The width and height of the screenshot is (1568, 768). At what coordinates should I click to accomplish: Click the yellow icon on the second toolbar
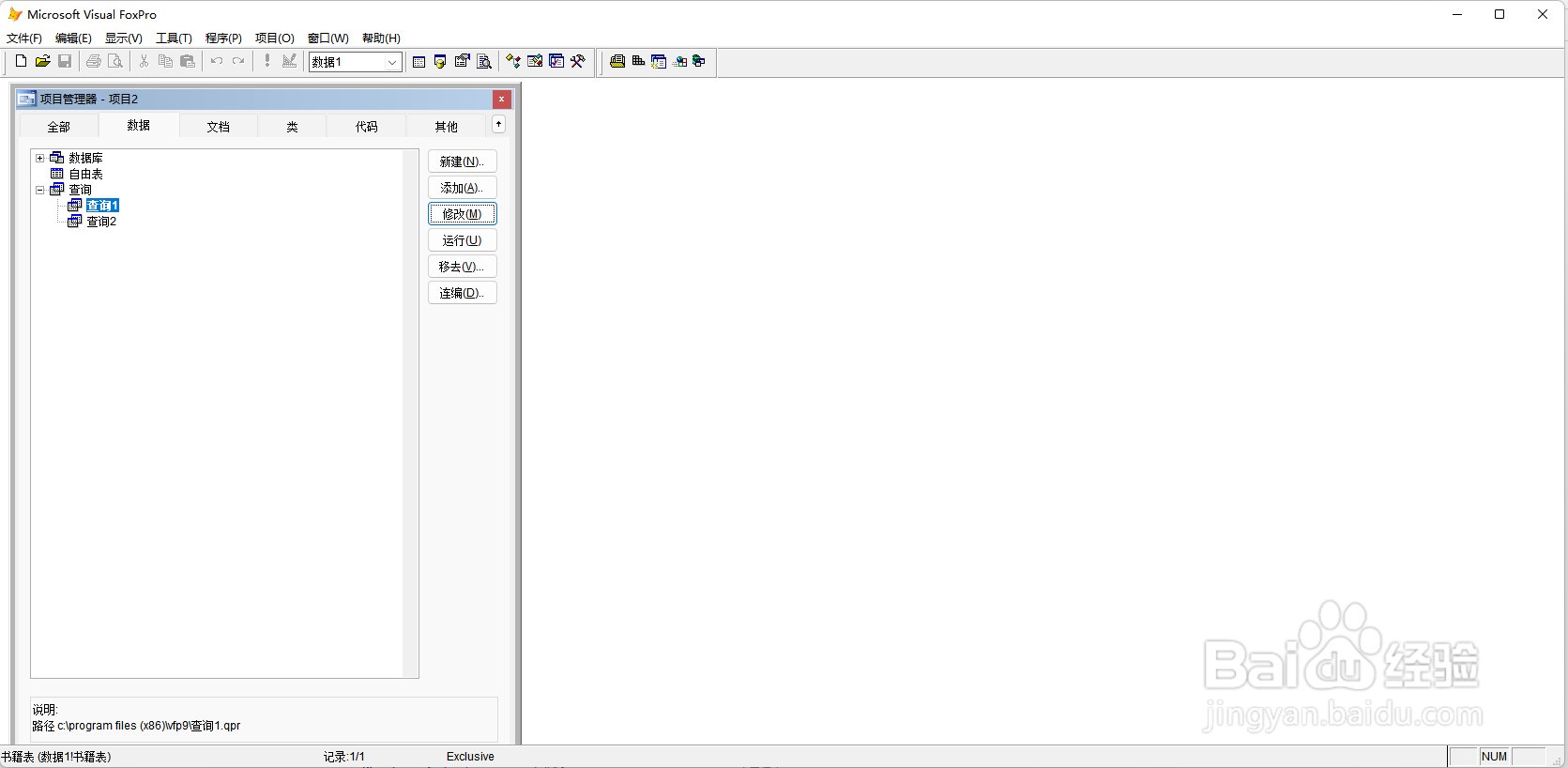pyautogui.click(x=617, y=61)
